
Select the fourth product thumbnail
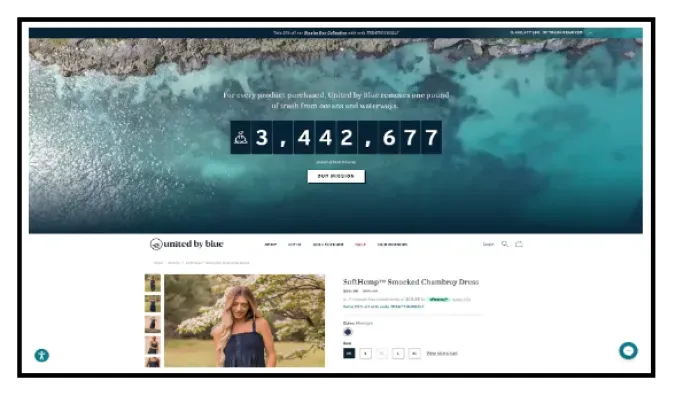point(152,345)
